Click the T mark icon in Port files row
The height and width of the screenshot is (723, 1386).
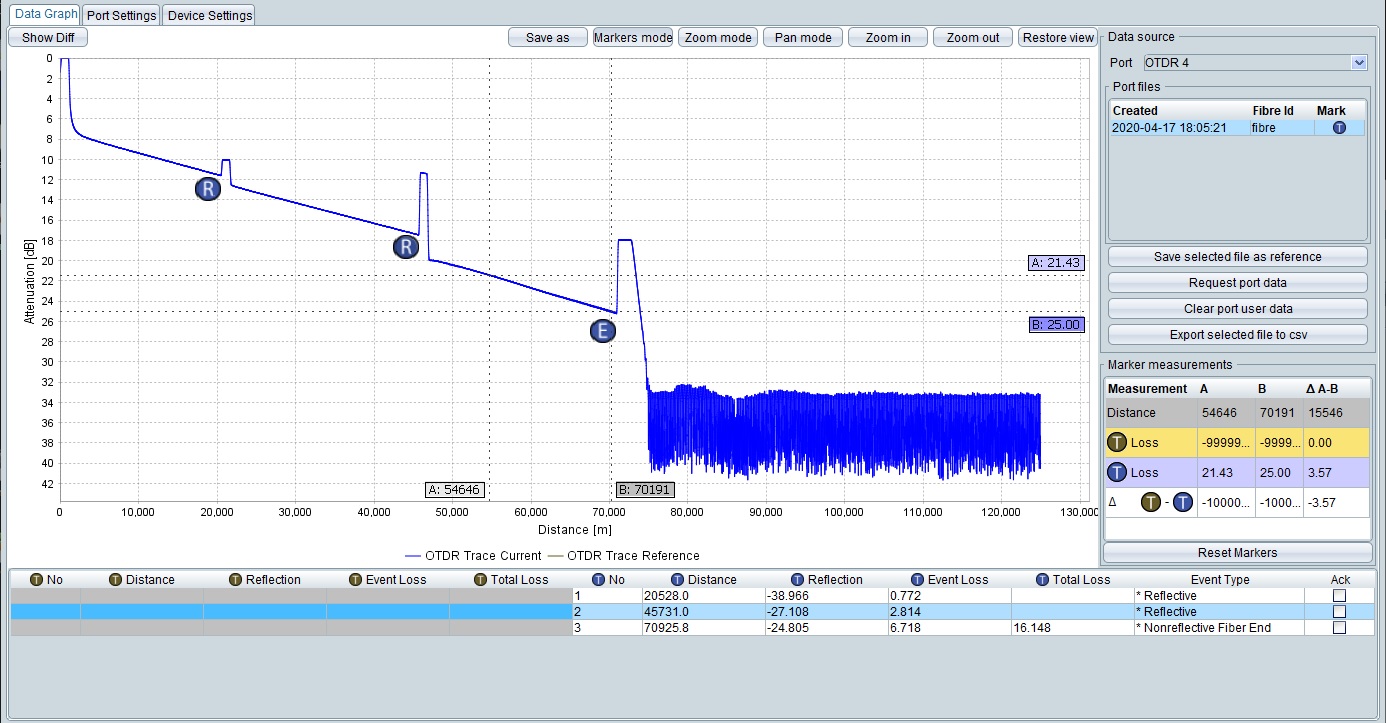1339,128
